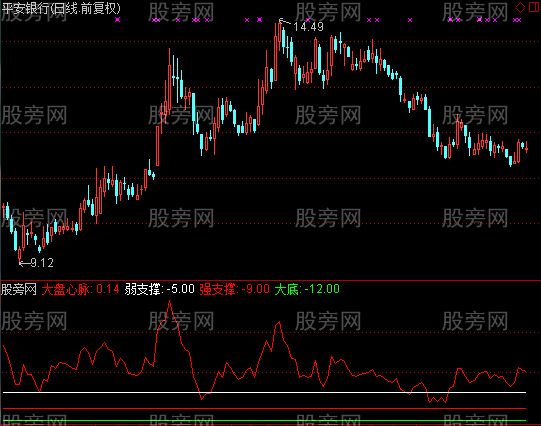Click the 强支撑: -9.00 indicator label

coord(234,289)
